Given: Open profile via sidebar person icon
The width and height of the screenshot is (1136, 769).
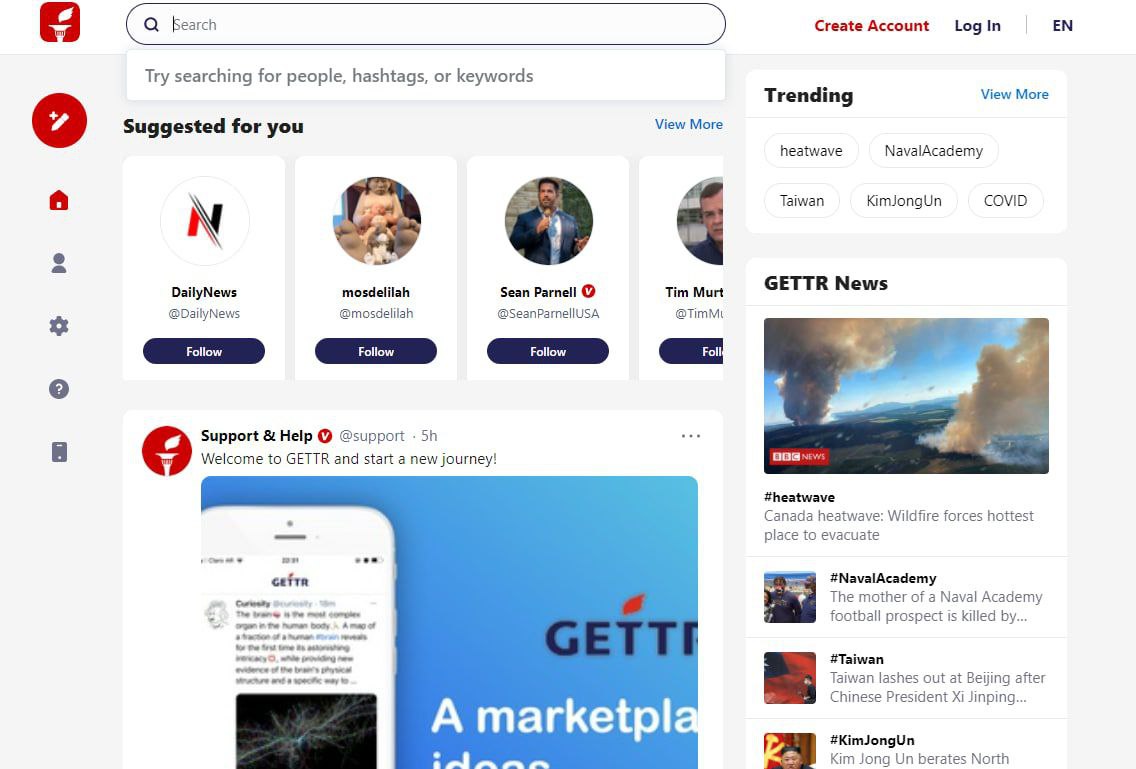Looking at the screenshot, I should click(59, 263).
